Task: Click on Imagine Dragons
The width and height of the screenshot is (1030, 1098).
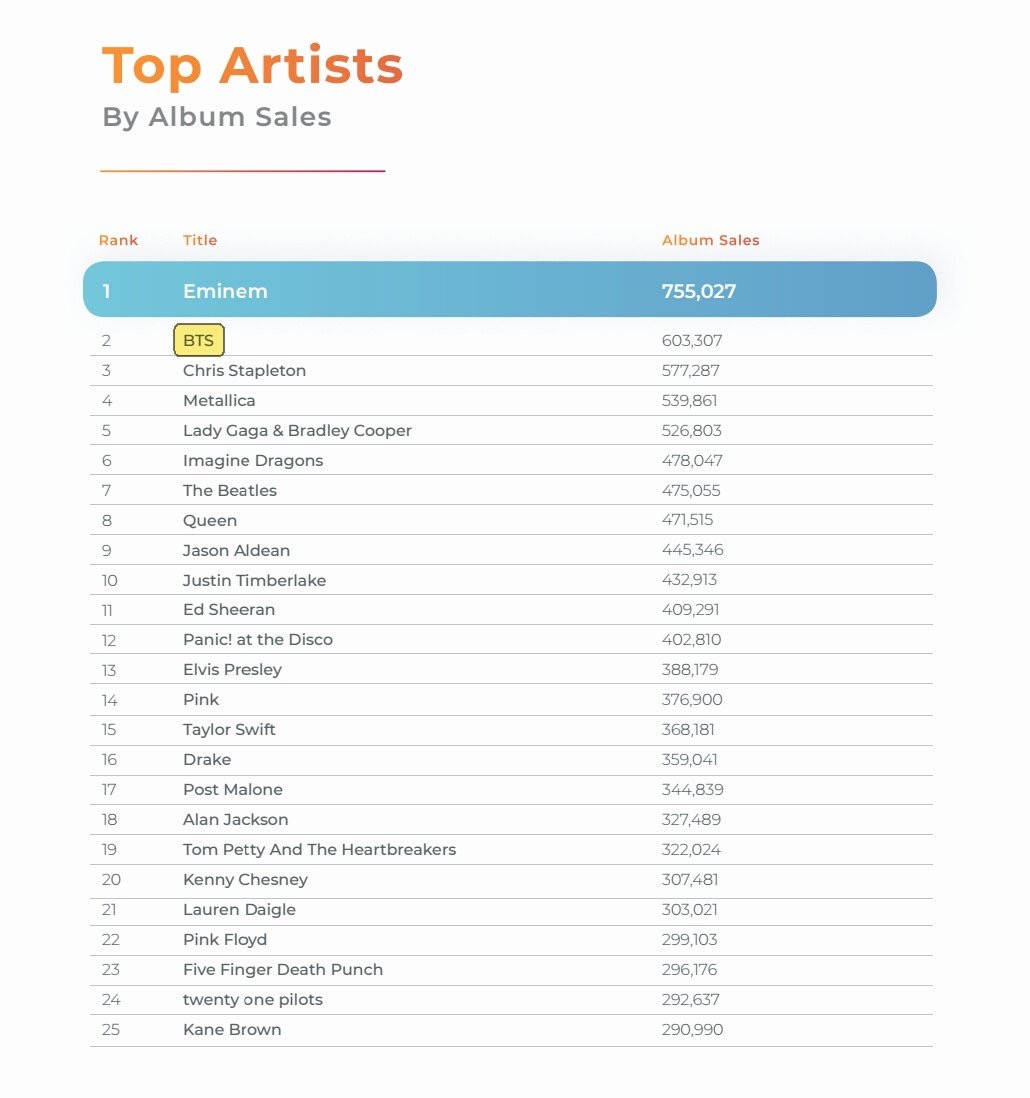Action: coord(253,461)
